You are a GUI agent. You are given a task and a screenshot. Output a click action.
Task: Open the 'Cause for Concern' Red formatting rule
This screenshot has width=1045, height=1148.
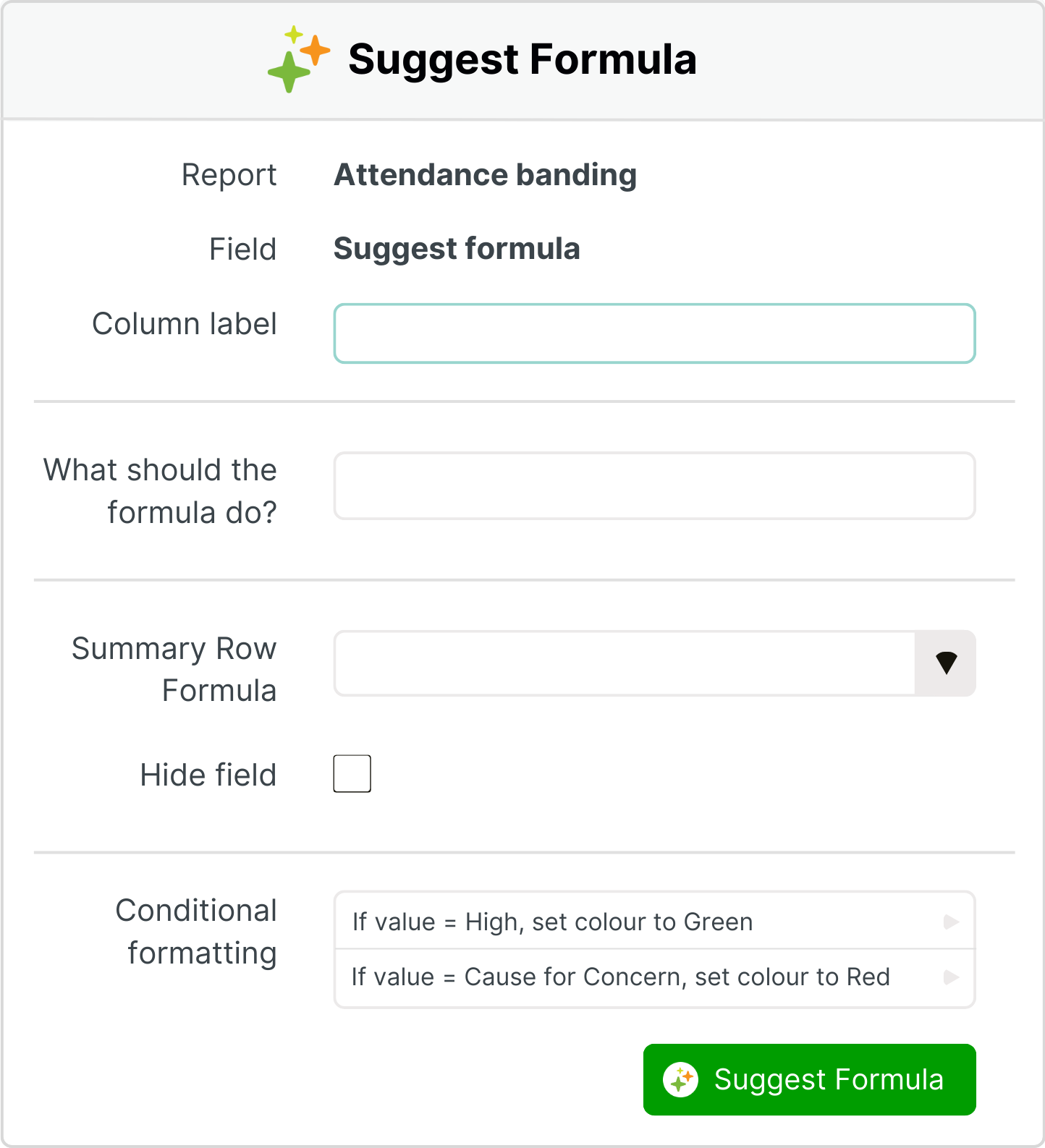pos(620,977)
